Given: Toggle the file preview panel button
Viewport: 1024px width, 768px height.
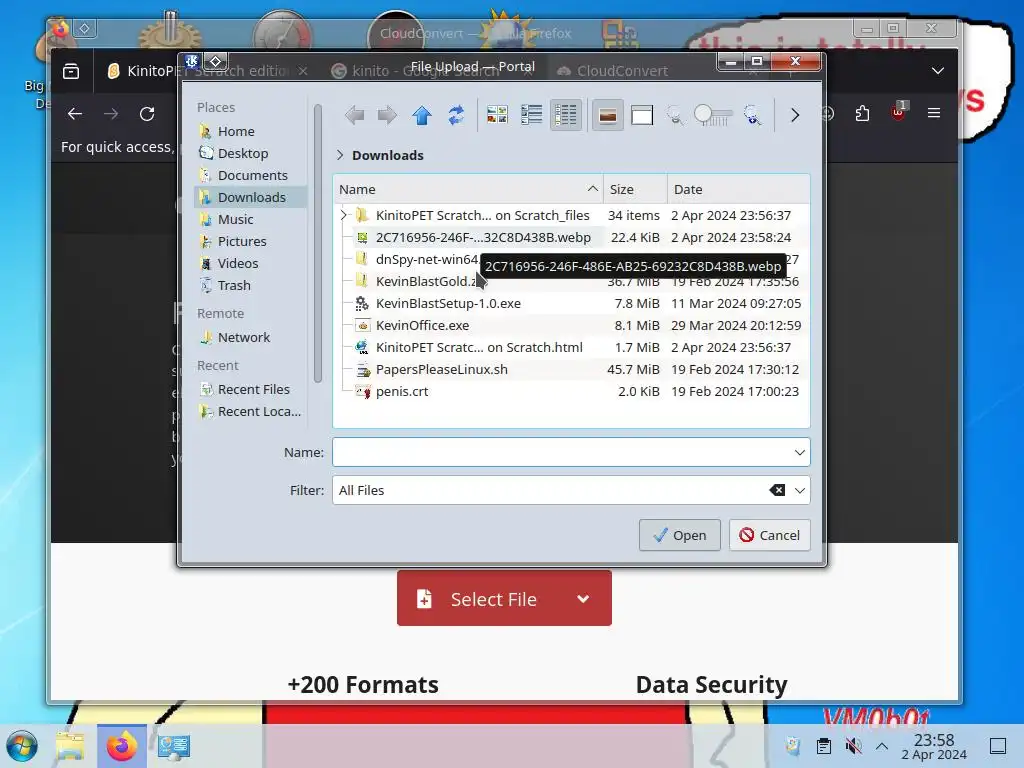Looking at the screenshot, I should tap(607, 116).
